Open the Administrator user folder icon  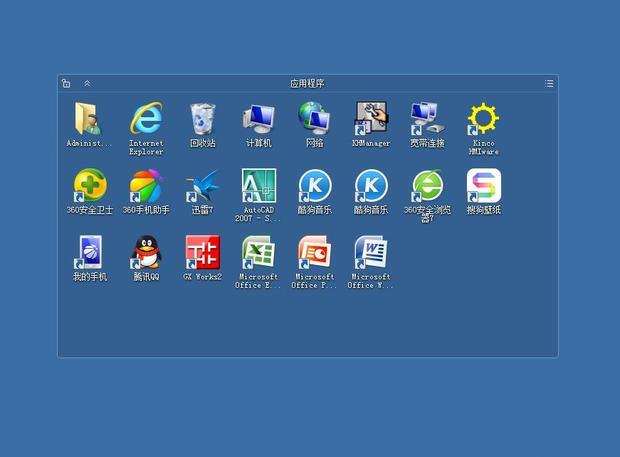pyautogui.click(x=88, y=119)
